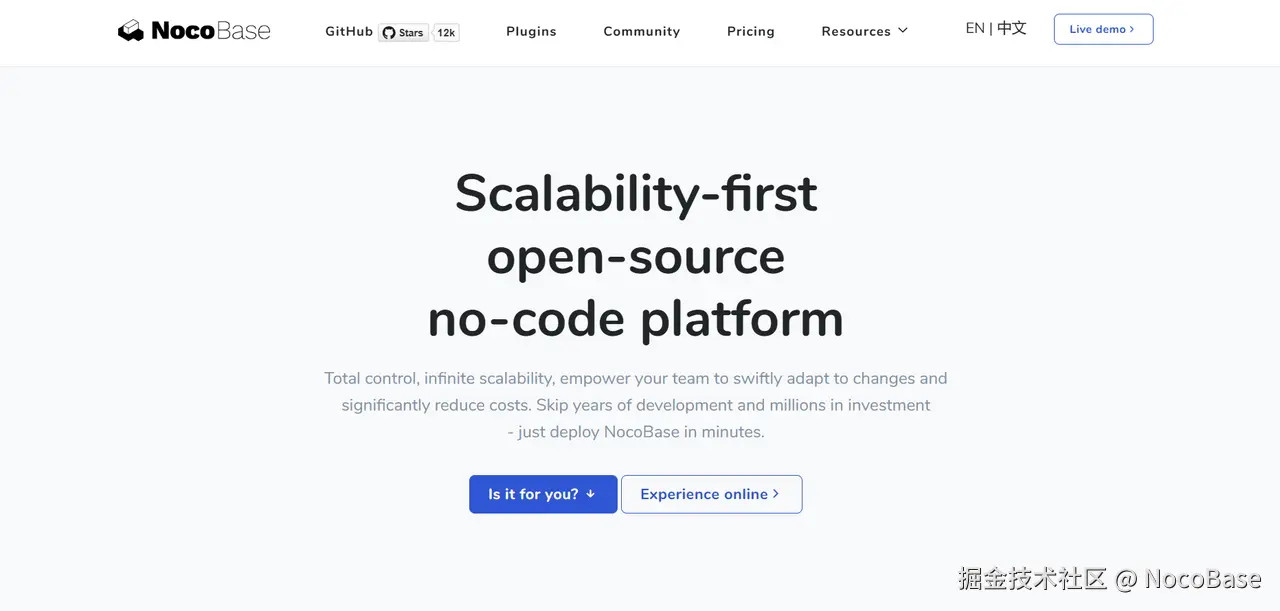Switch language to 中文

pos(1012,28)
